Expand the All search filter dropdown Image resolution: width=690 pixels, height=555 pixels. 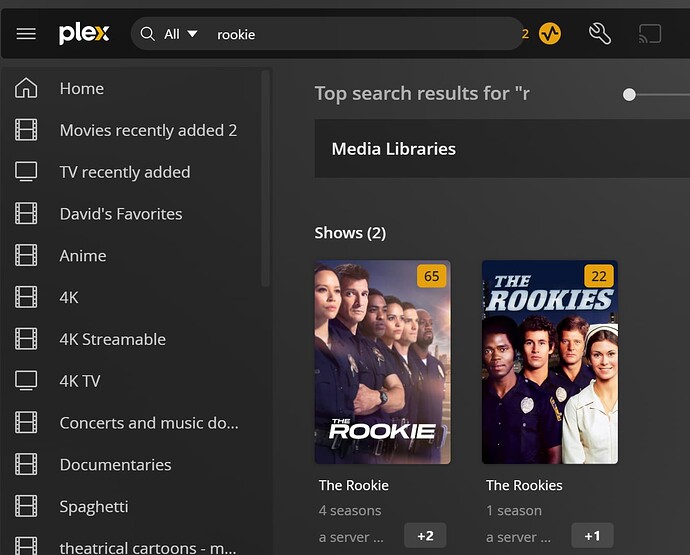[181, 34]
